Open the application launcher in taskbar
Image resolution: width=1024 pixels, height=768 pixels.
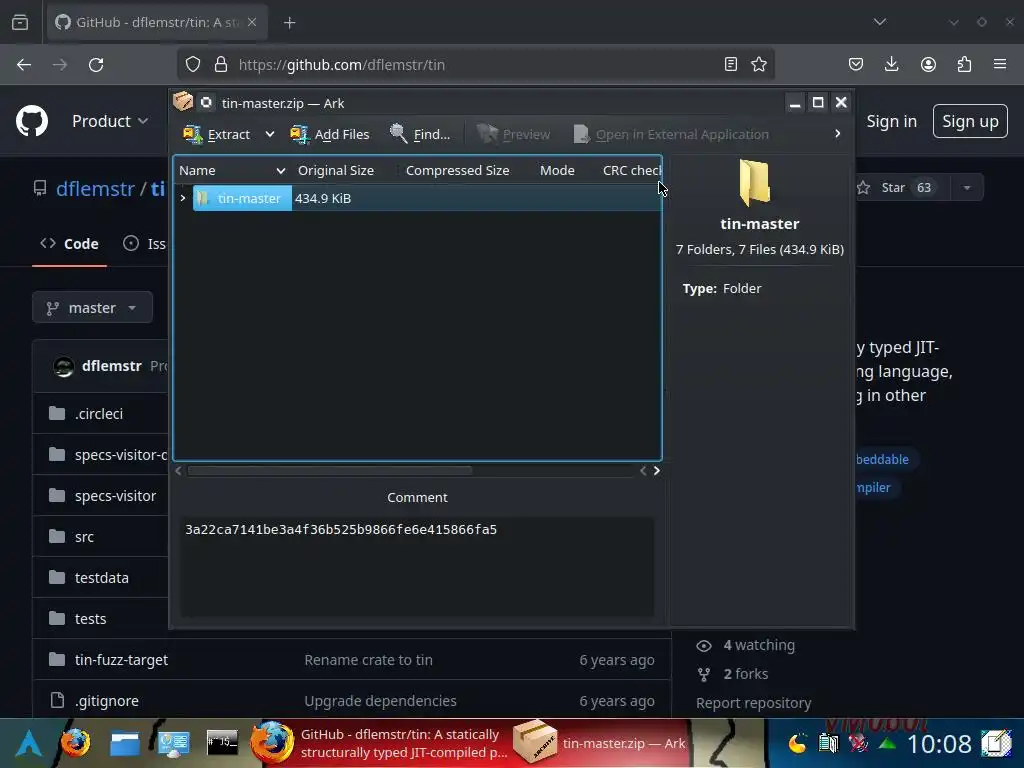pos(28,743)
